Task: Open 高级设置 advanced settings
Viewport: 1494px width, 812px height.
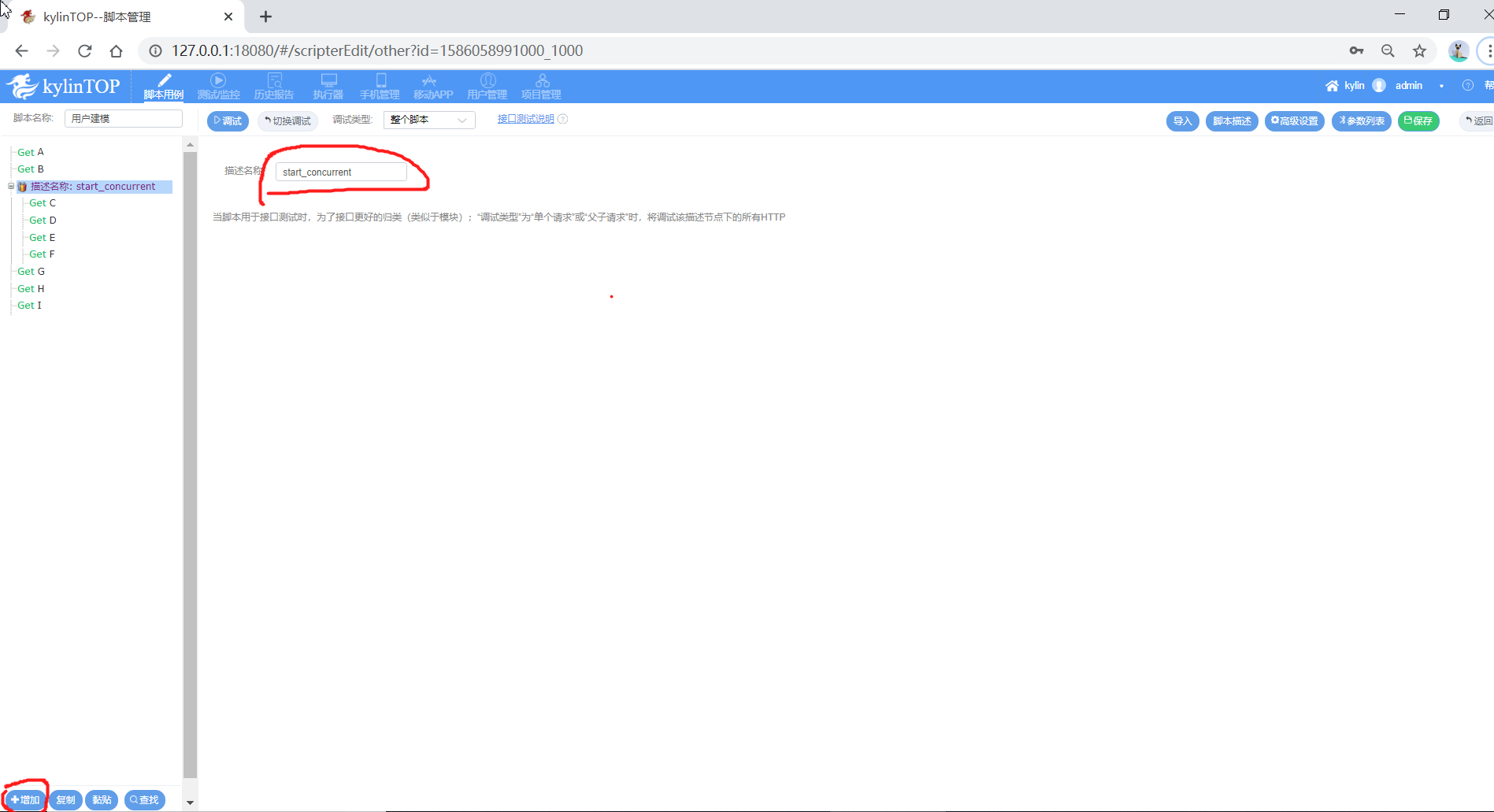Action: point(1295,121)
